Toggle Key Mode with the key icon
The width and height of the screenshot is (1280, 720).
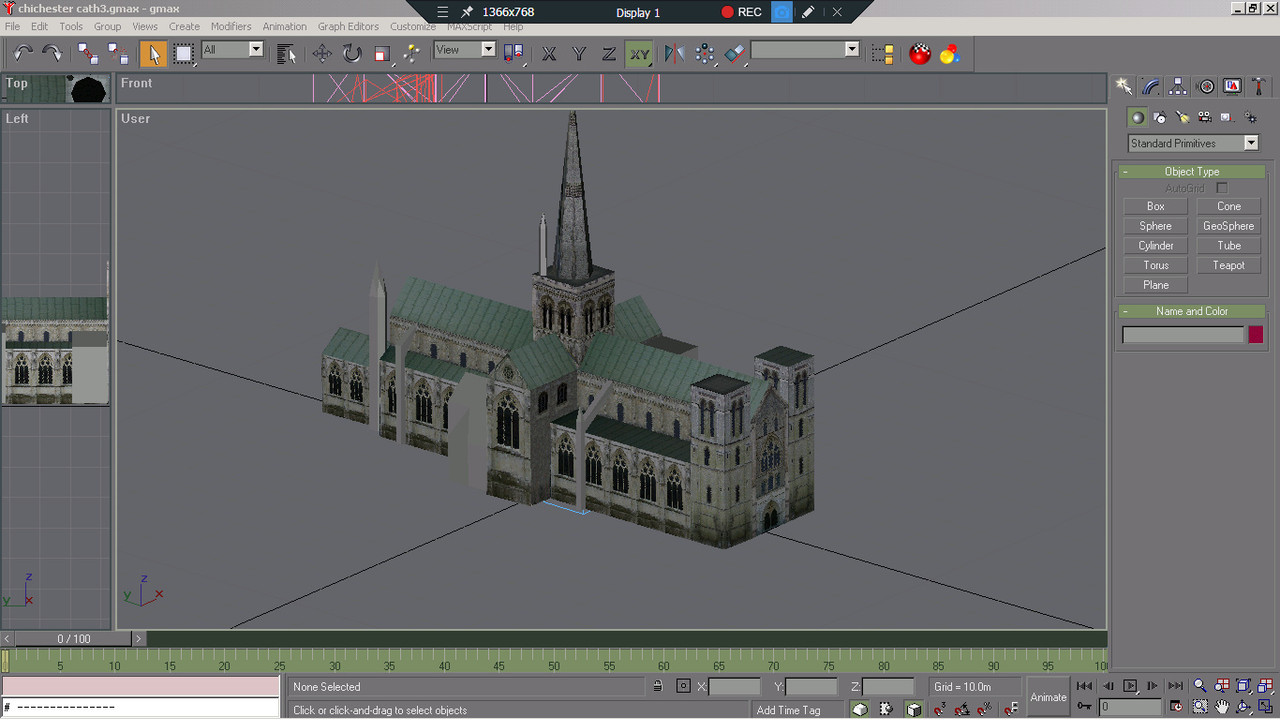[1084, 706]
